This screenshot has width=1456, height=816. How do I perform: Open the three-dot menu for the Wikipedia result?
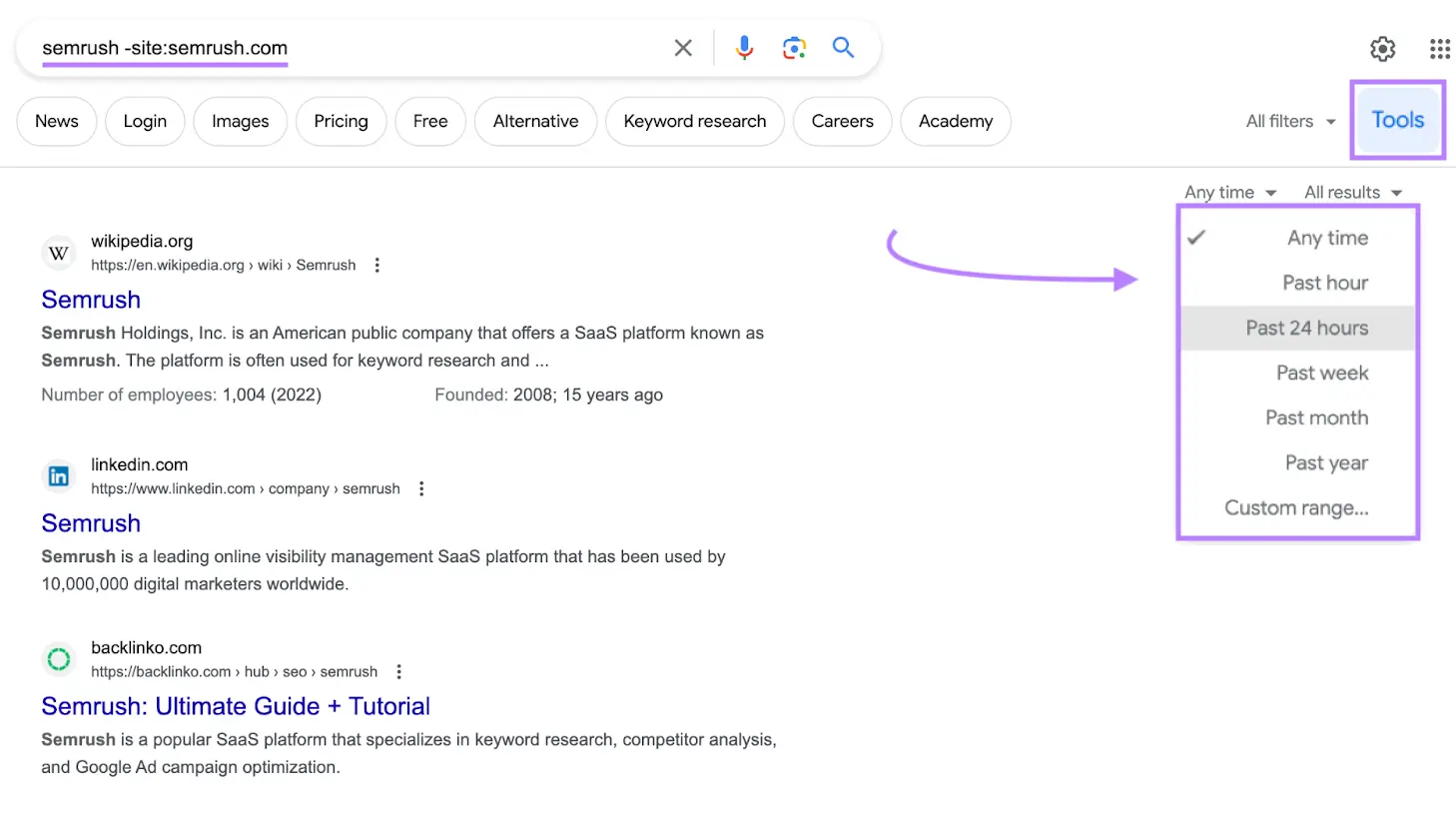pos(376,264)
